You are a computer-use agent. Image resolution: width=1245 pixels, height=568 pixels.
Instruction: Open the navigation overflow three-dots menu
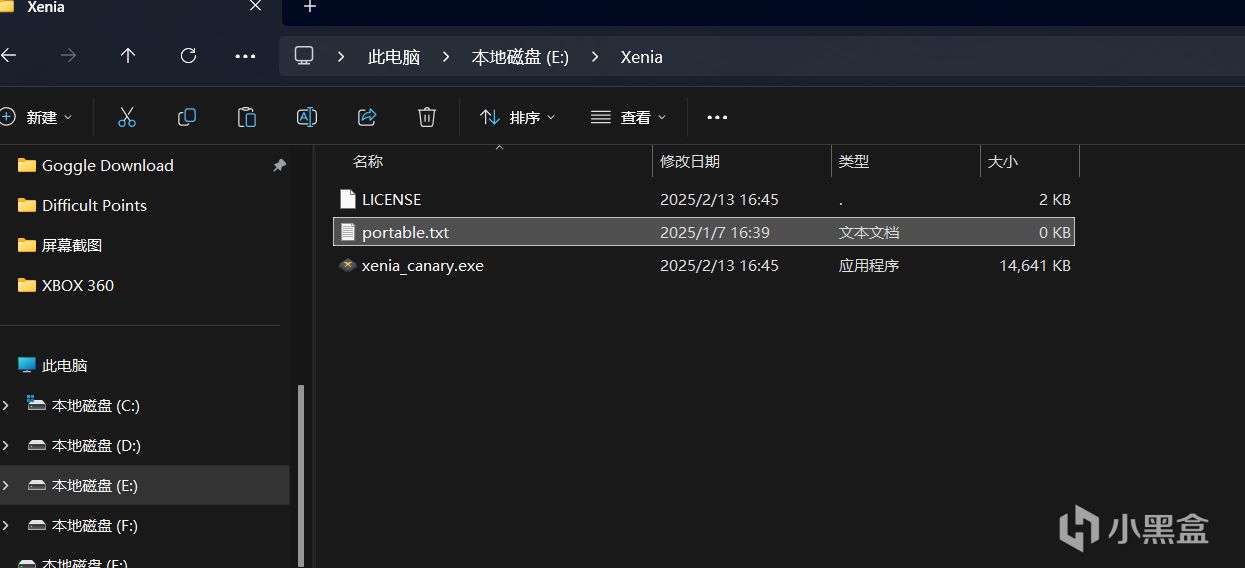click(x=245, y=56)
